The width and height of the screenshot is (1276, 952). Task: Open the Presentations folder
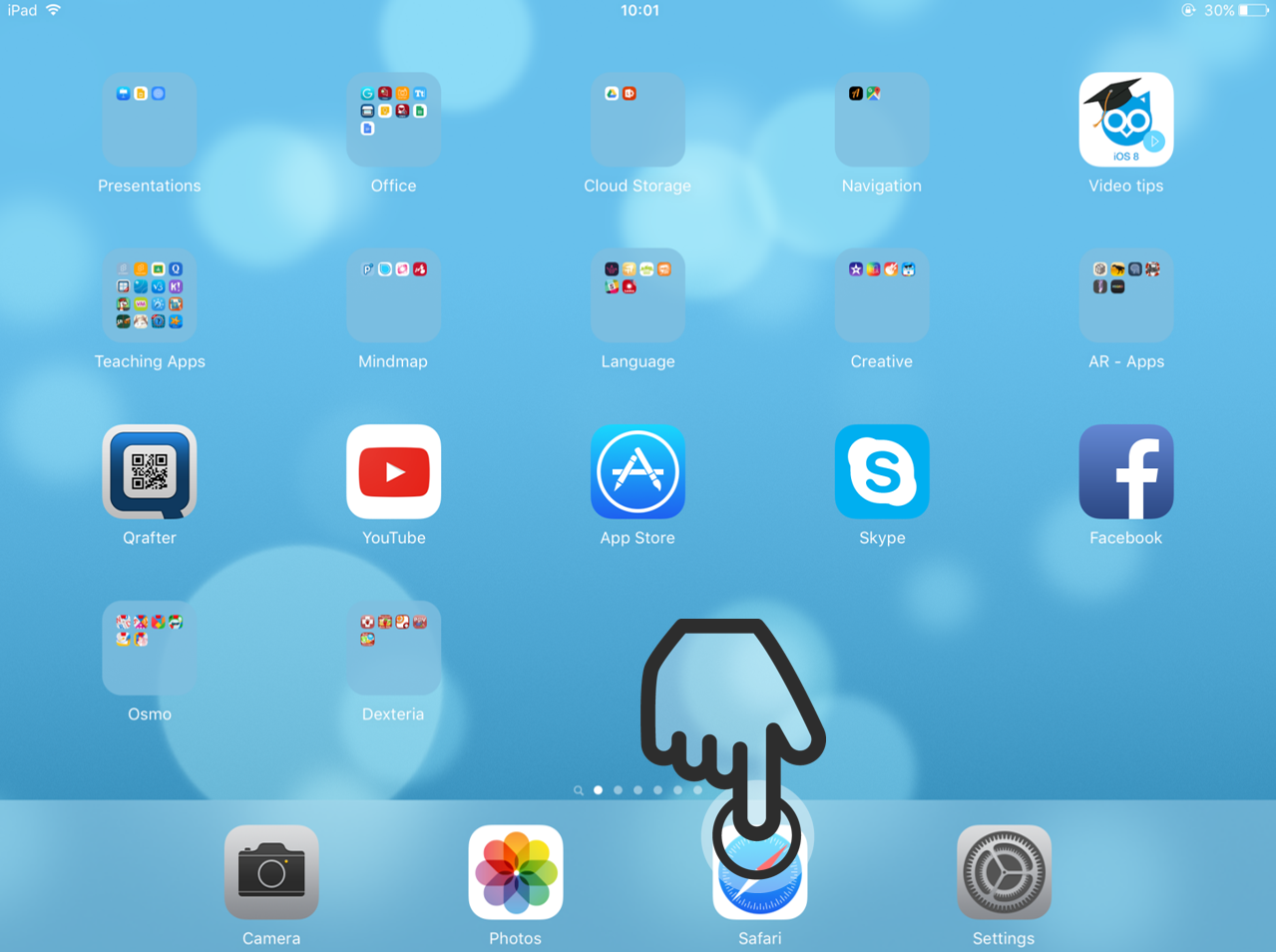tap(150, 120)
